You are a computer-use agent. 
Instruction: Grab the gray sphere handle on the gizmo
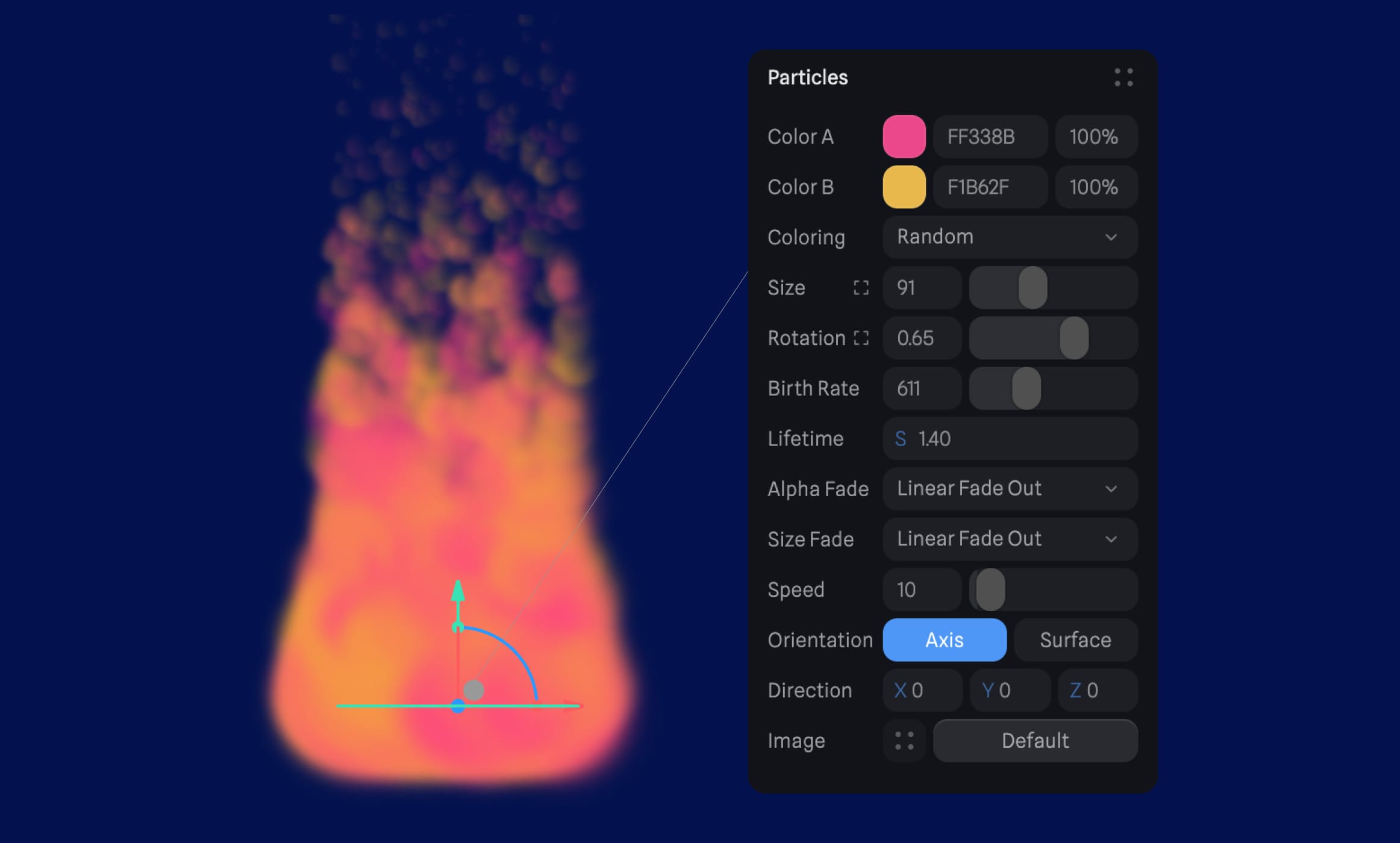pyautogui.click(x=474, y=690)
